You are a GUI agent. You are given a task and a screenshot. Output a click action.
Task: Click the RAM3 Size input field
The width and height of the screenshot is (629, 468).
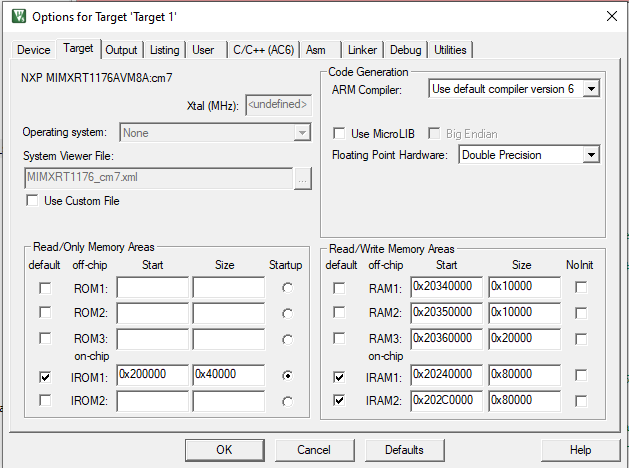(524, 338)
